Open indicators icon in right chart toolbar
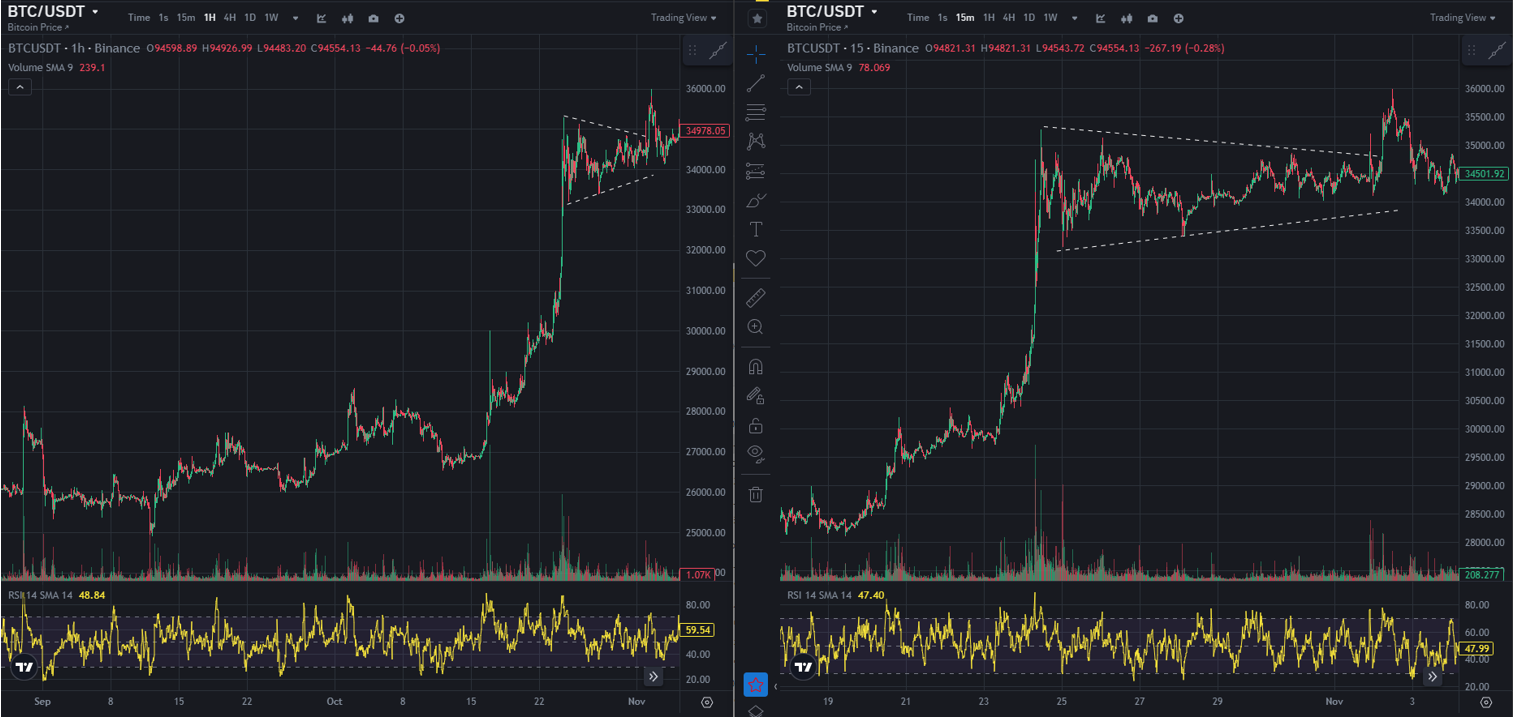 point(1100,18)
